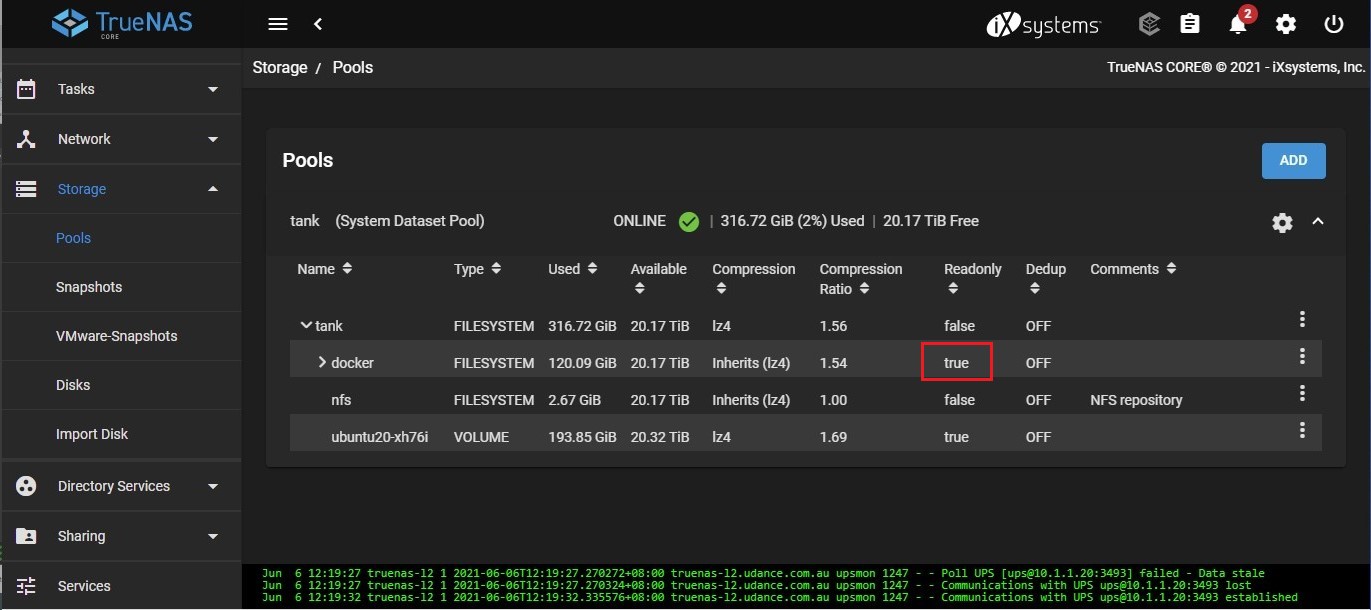
Task: Click the power icon
Action: [x=1334, y=24]
